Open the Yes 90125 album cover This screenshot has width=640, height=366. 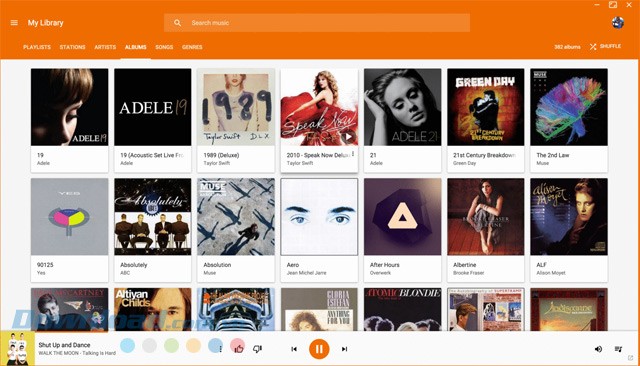[x=69, y=217]
